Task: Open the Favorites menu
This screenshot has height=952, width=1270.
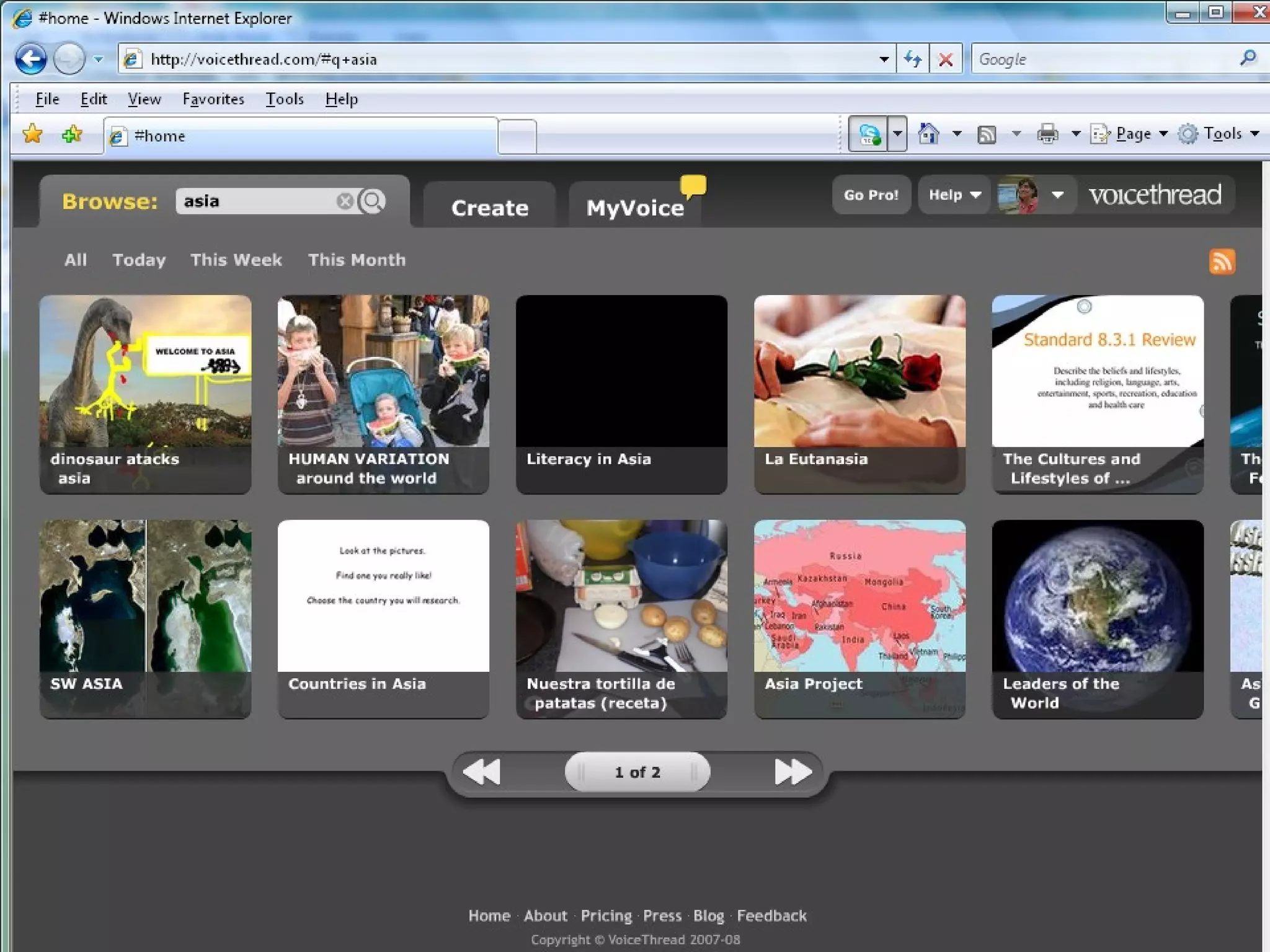Action: [x=213, y=99]
